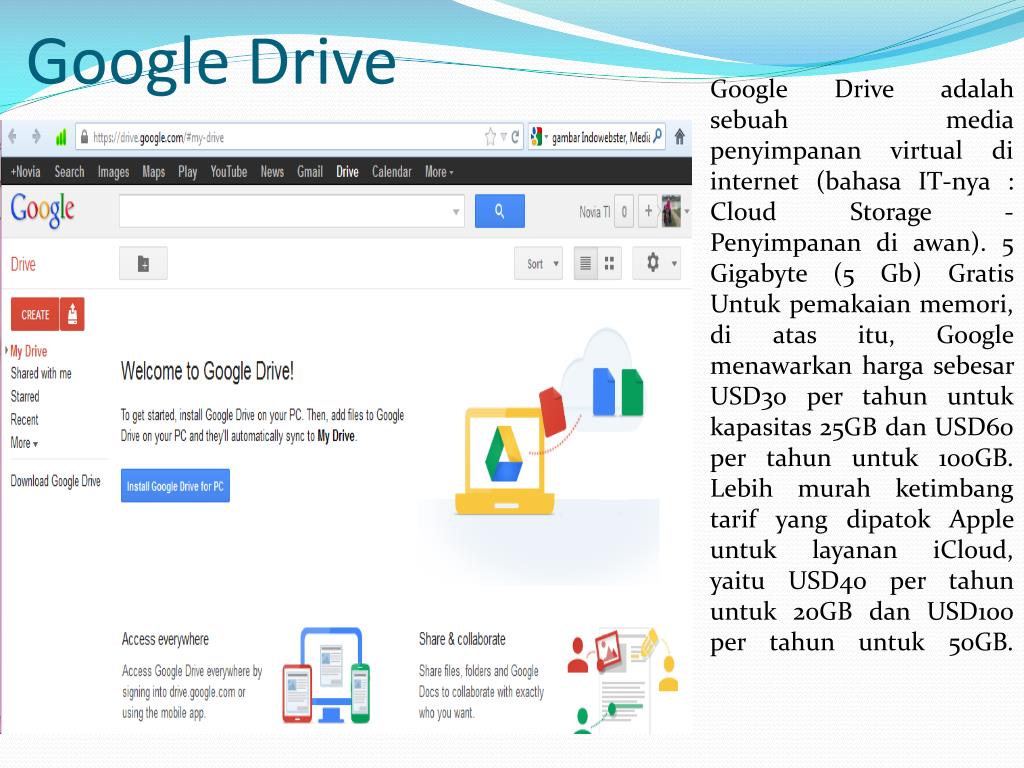Screen dimensions: 1024x768
Task: Click Install Google Drive for PC
Action: pyautogui.click(x=175, y=485)
